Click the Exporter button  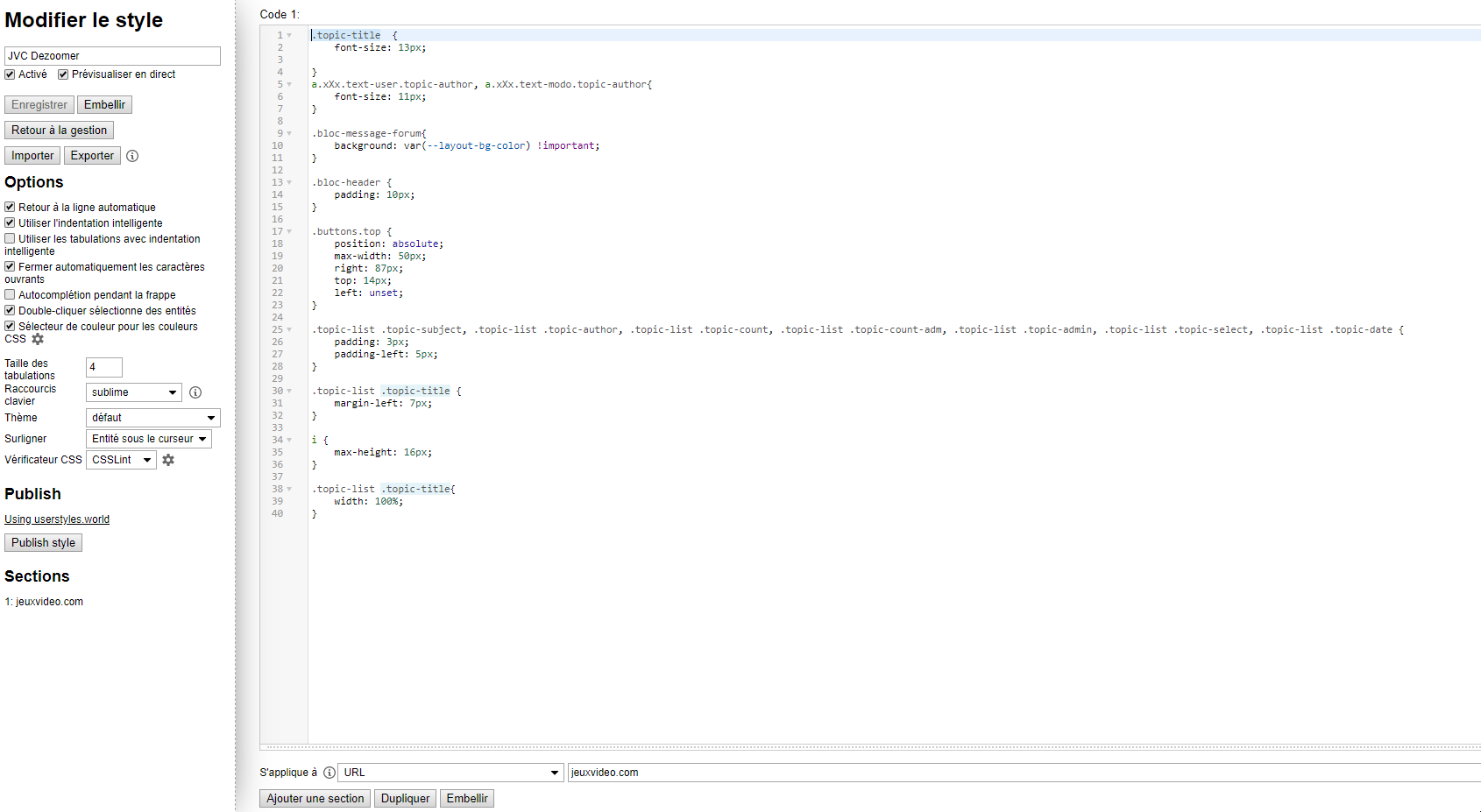(x=92, y=156)
